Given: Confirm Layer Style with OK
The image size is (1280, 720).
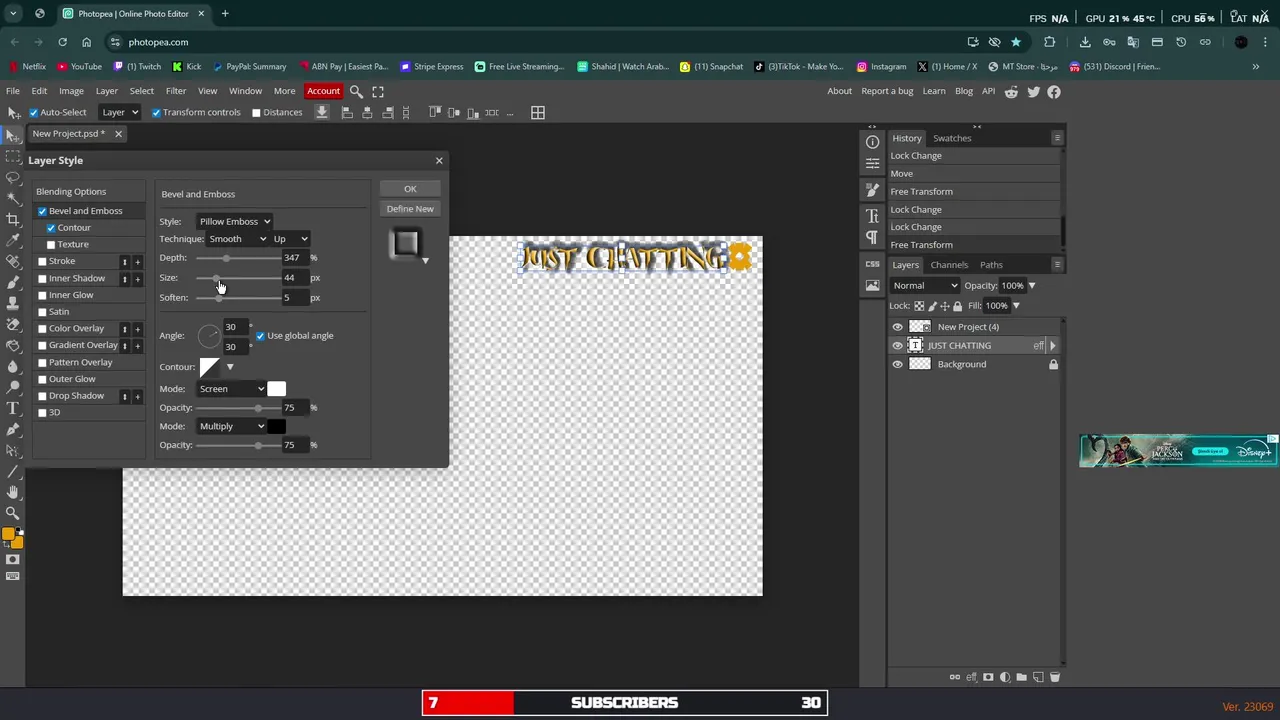Looking at the screenshot, I should click(x=410, y=189).
